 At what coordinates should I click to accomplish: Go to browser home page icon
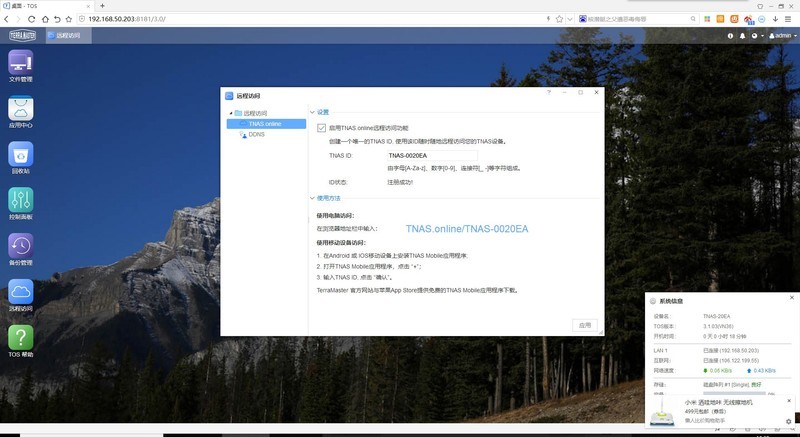(45, 19)
